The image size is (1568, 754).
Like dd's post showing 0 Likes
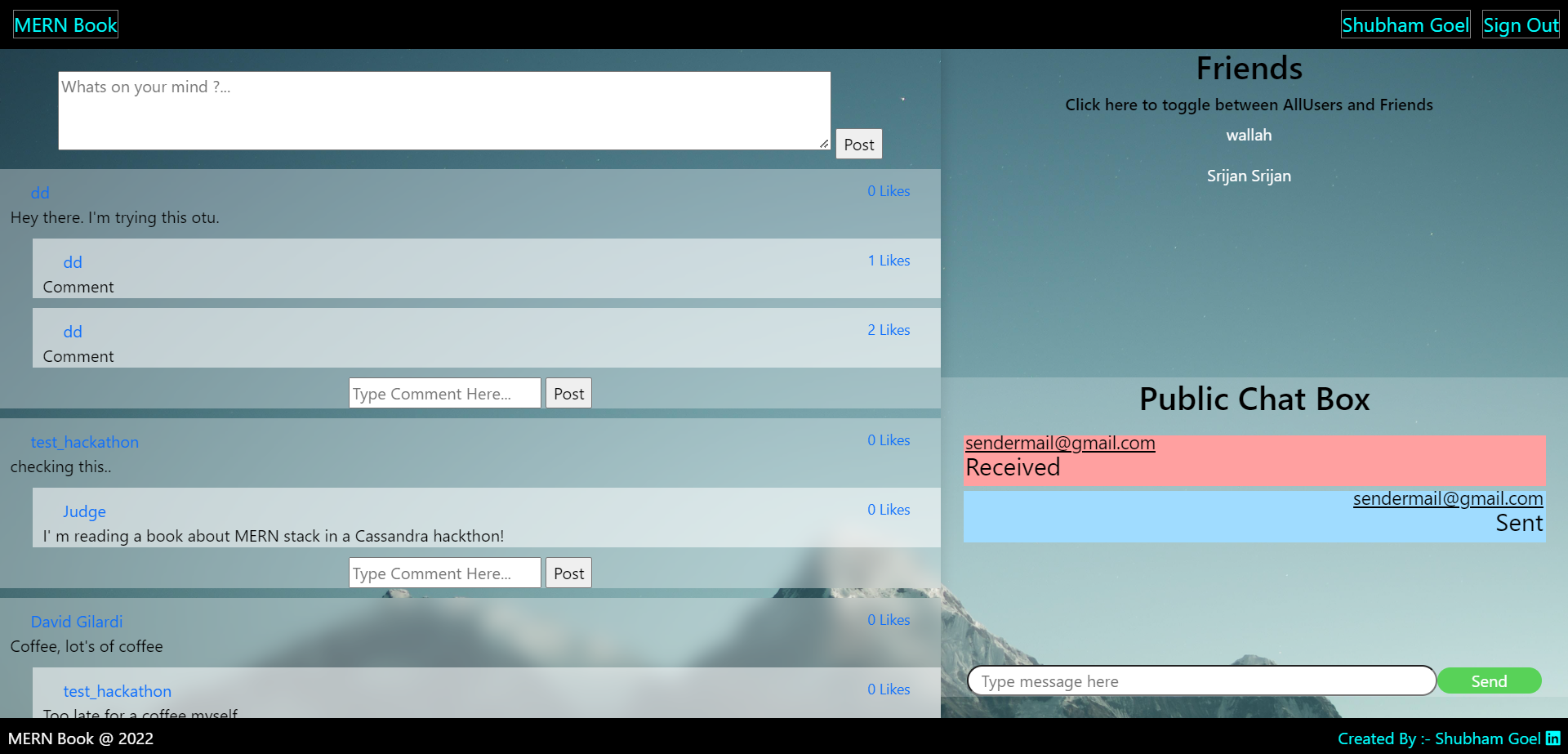(889, 191)
